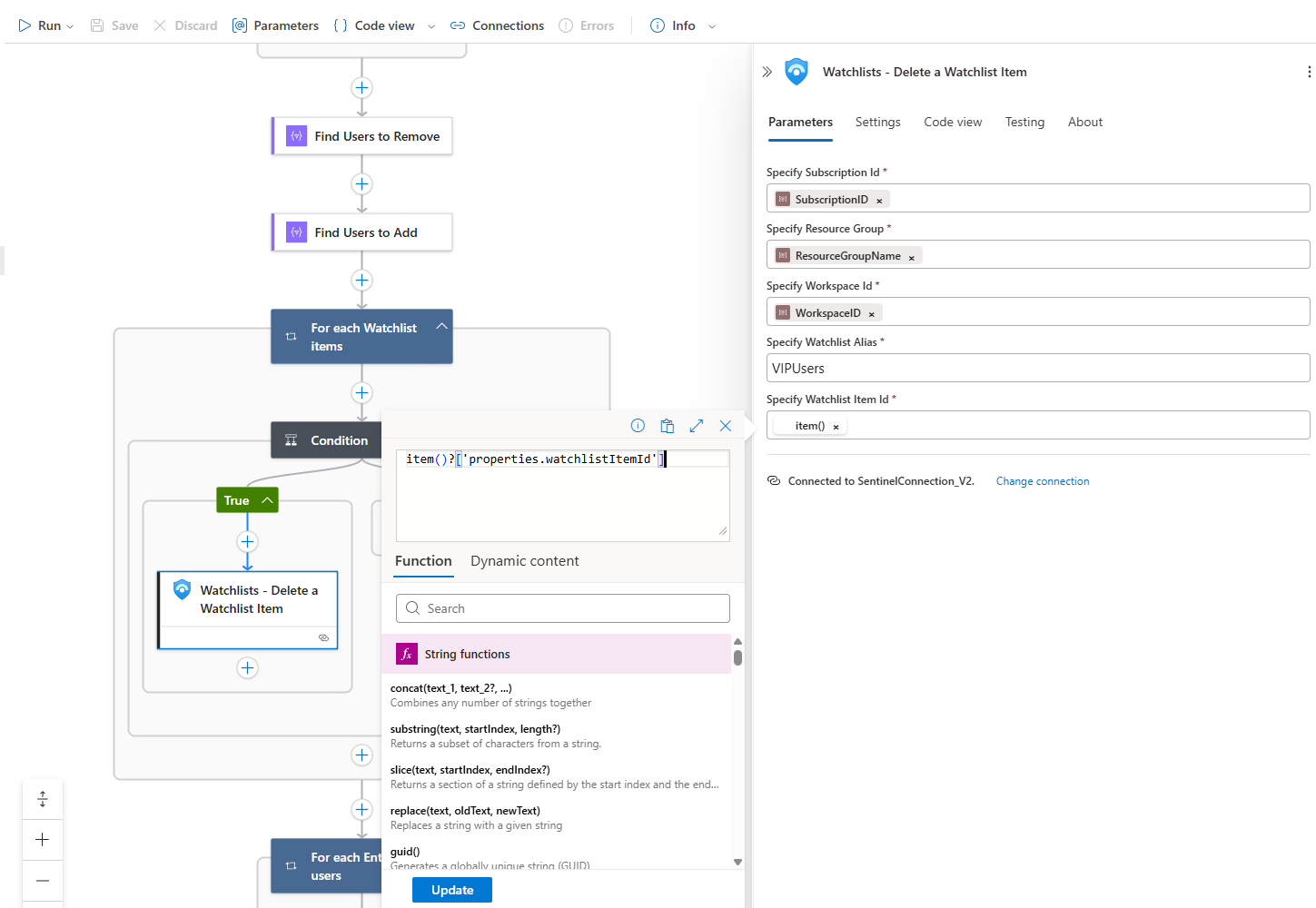This screenshot has width=1316, height=908.
Task: Open Connections from the toolbar
Action: [497, 25]
